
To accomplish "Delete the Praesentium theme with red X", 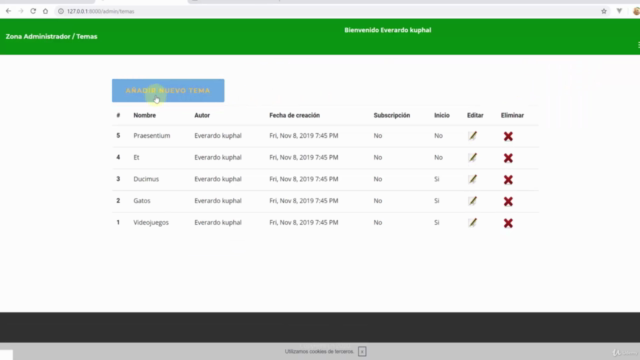I will tap(508, 136).
